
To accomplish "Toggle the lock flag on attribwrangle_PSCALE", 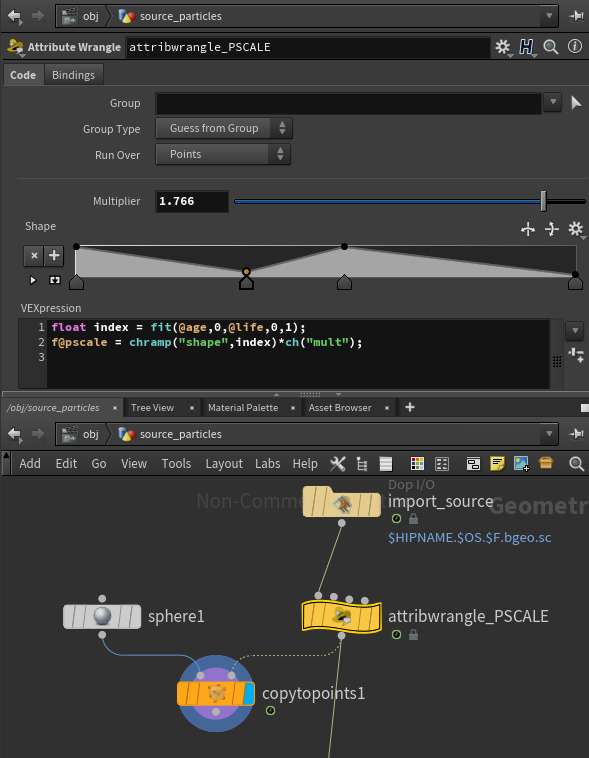I will [x=413, y=635].
